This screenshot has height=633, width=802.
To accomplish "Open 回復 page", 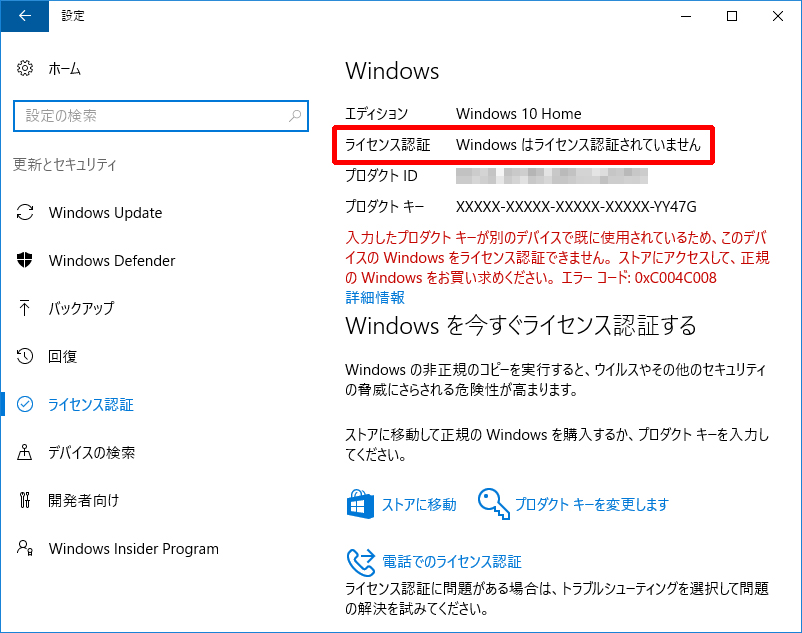I will click(62, 356).
